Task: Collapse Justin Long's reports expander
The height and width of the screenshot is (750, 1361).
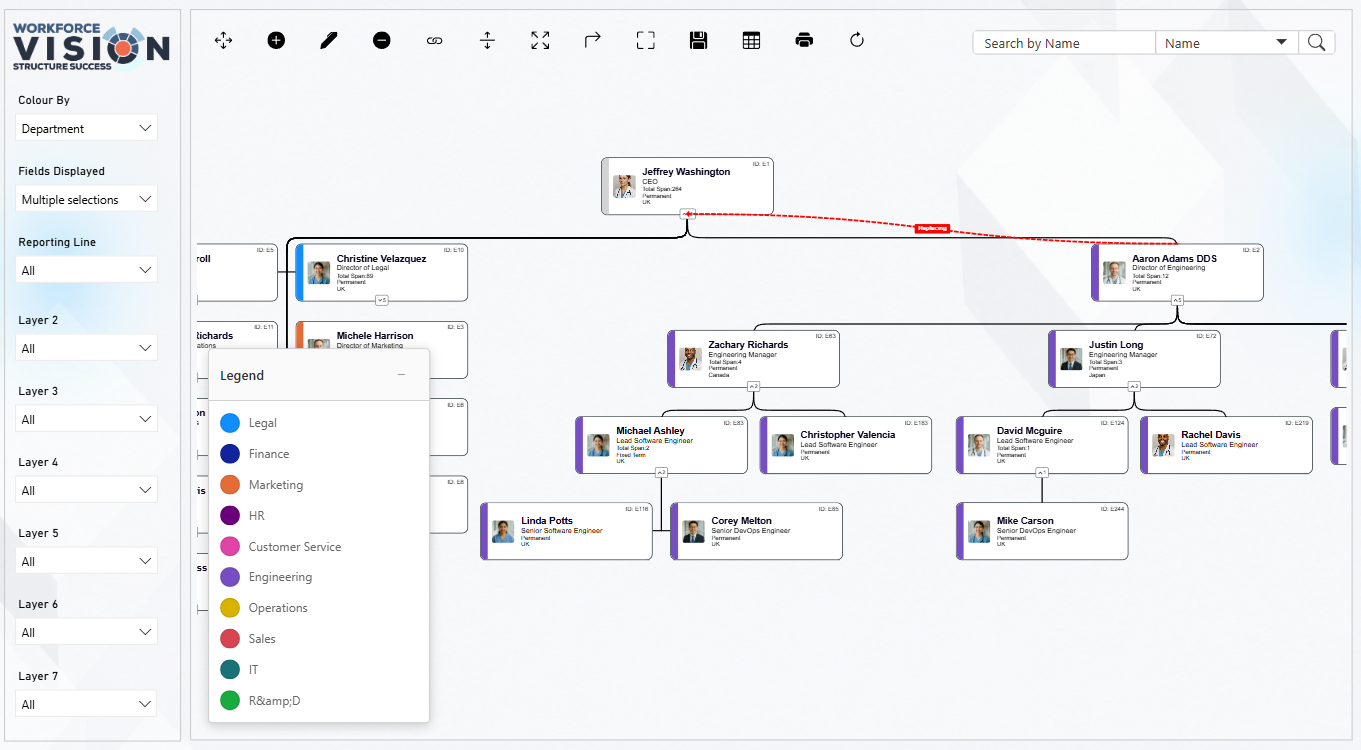Action: tap(1134, 386)
